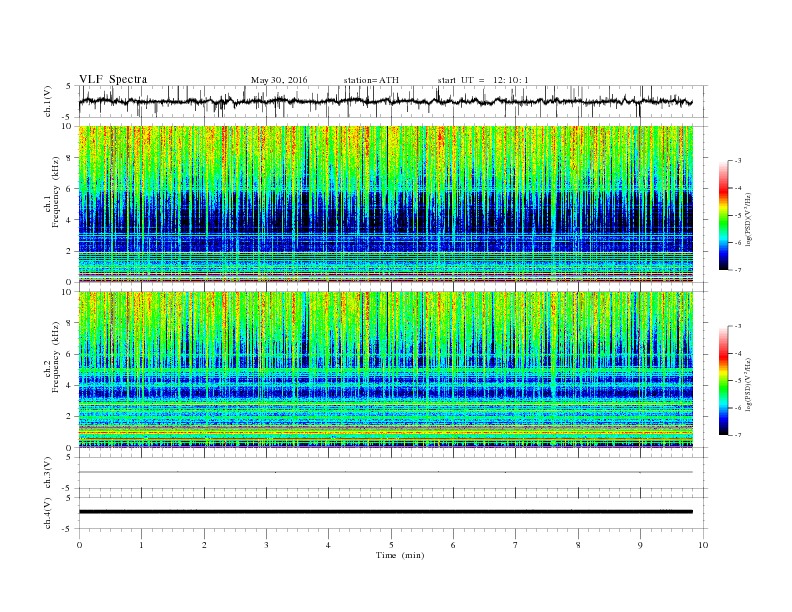Click the '-7' value on lower colorbar
The image size is (792, 612).
737,435
